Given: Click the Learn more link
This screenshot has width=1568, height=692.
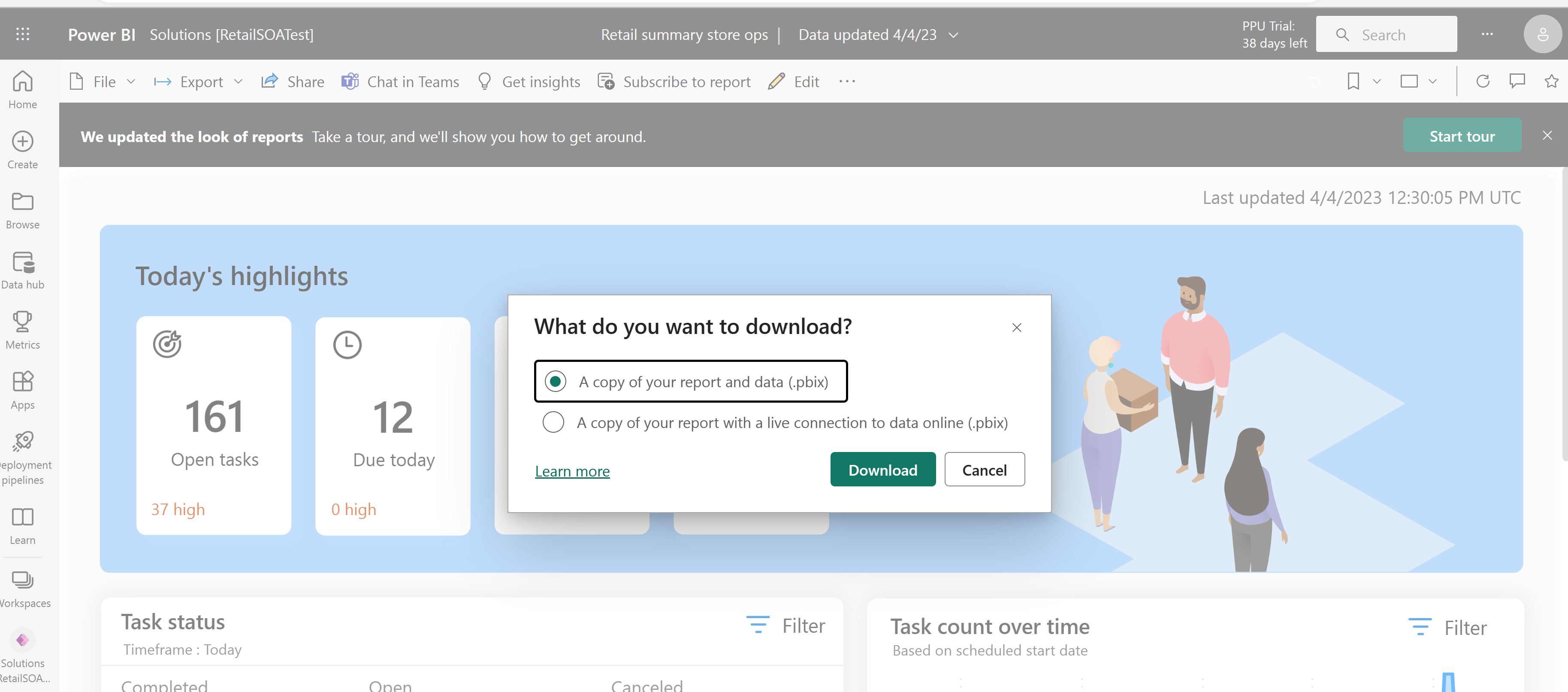Looking at the screenshot, I should click(572, 470).
